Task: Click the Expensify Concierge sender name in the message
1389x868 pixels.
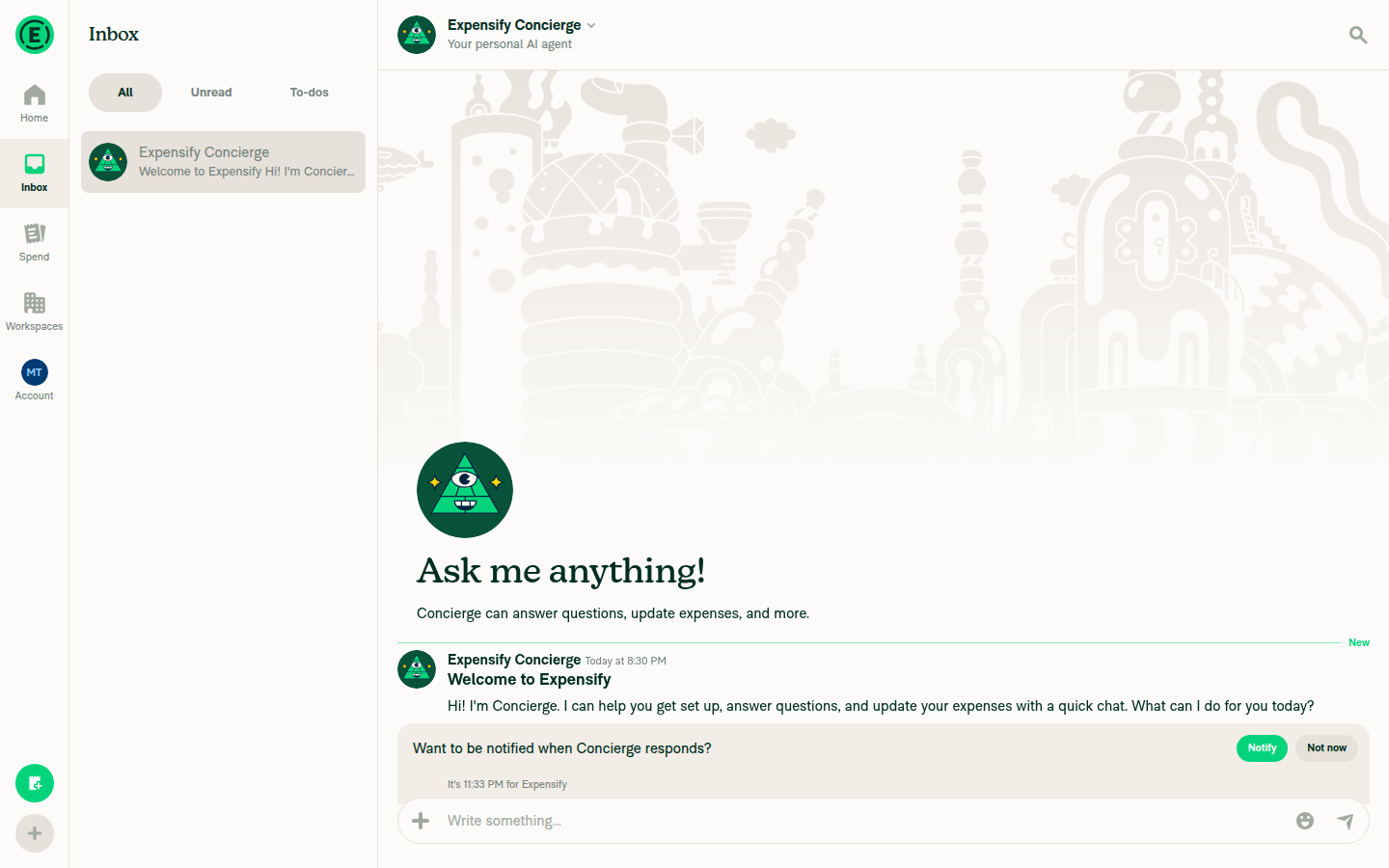Action: [514, 660]
